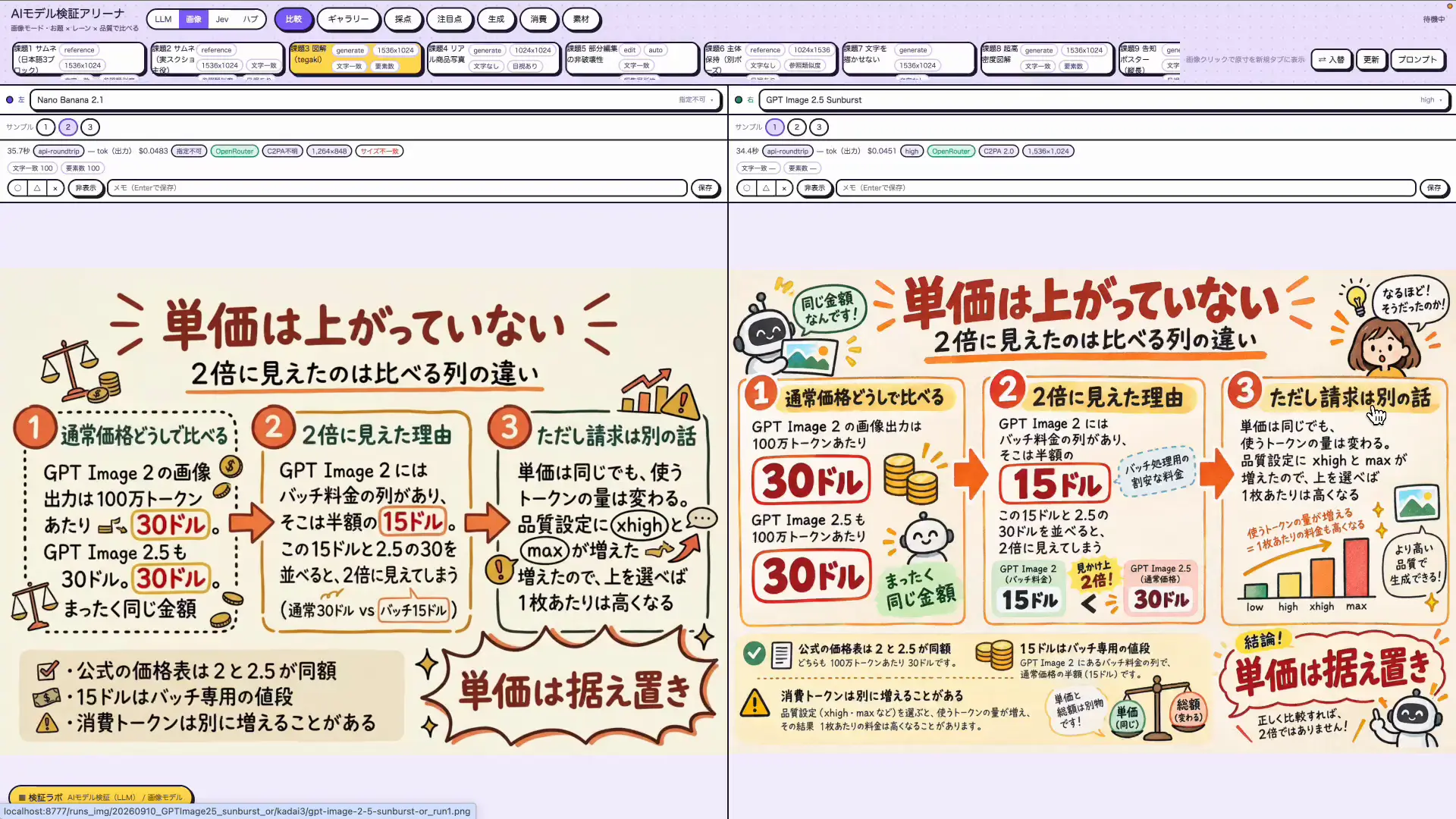Open the 生成 view

point(496,19)
